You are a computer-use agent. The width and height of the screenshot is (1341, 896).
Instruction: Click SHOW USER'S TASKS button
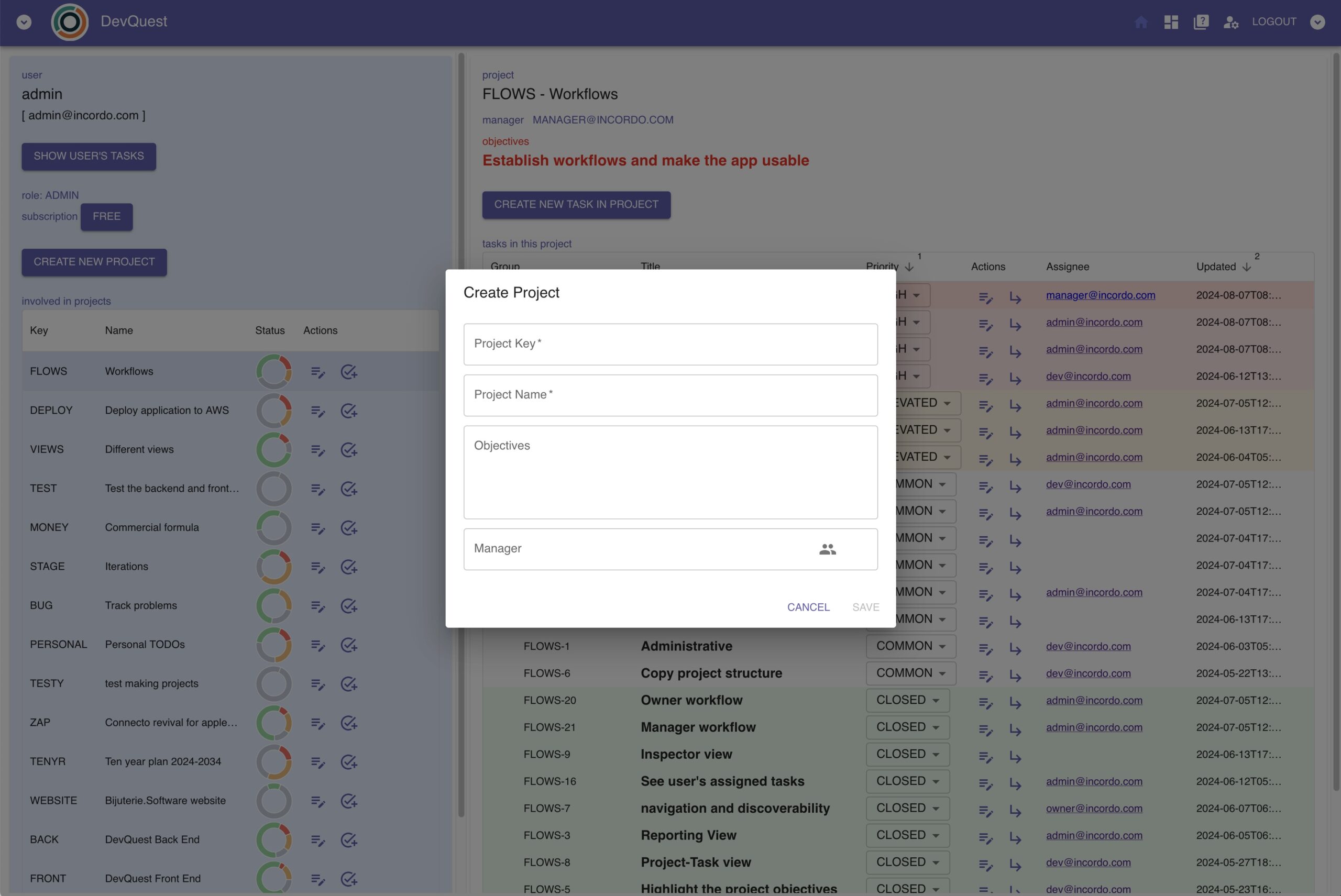pos(88,156)
